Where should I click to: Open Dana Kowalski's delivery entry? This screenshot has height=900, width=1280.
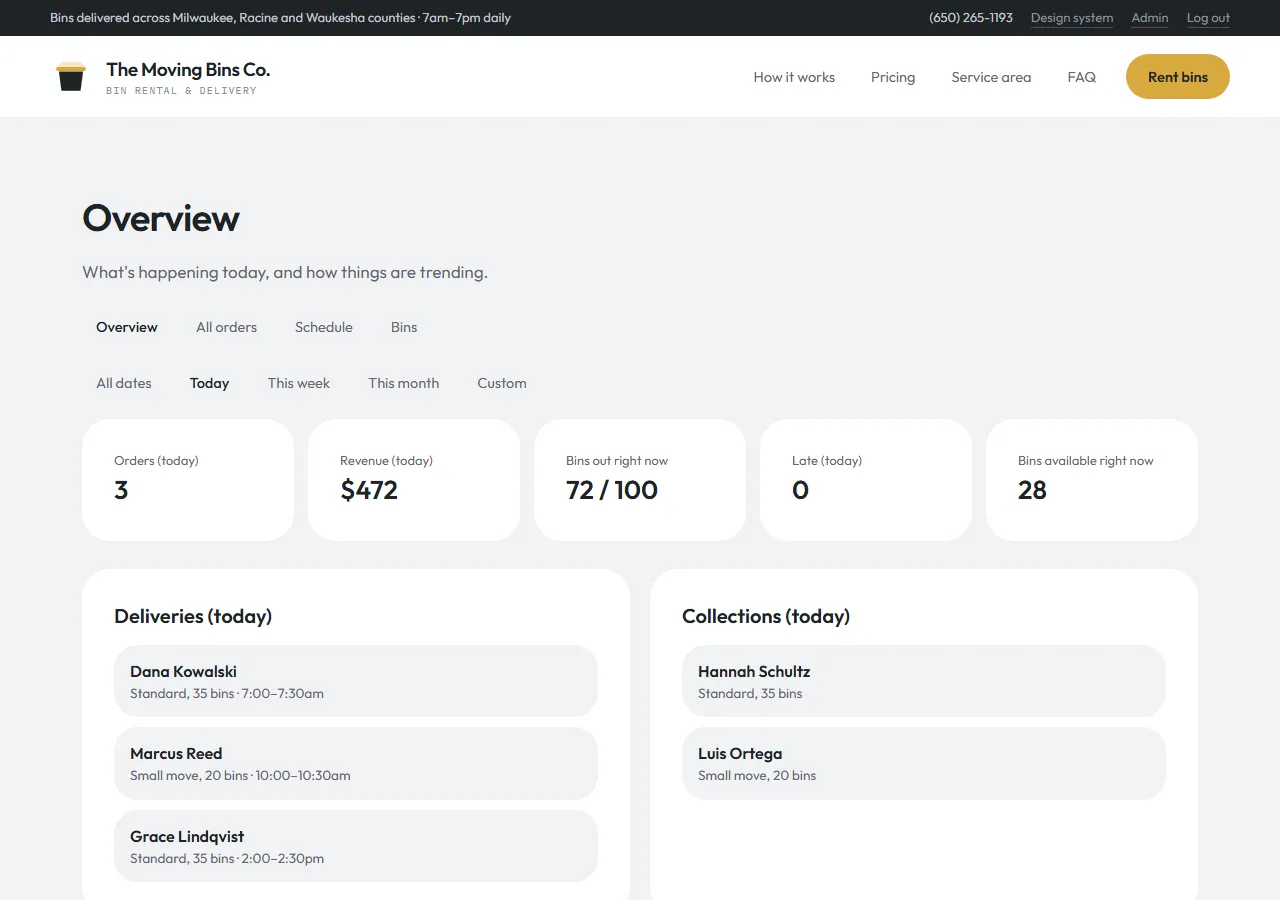point(356,681)
